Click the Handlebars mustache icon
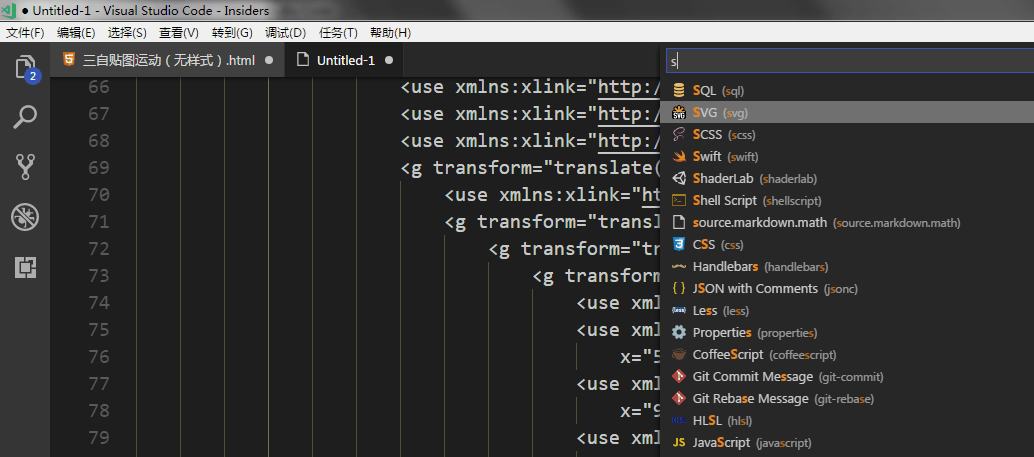The height and width of the screenshot is (457, 1034). [x=679, y=266]
